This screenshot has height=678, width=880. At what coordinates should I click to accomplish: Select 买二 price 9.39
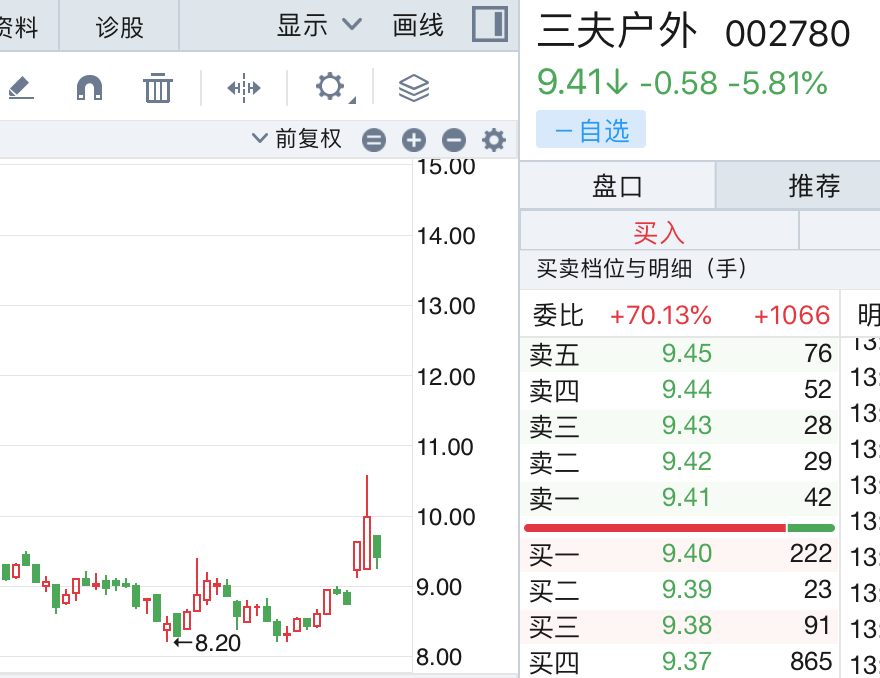(x=686, y=590)
